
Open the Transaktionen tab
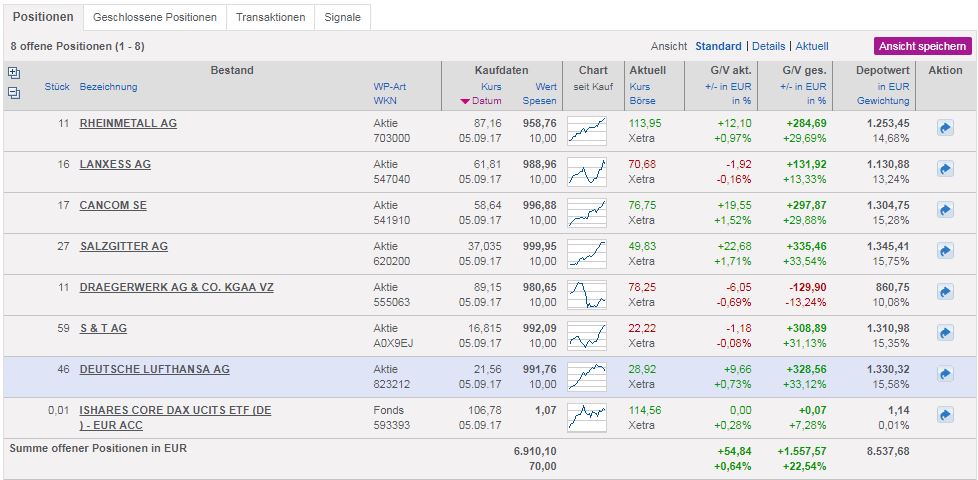(270, 17)
